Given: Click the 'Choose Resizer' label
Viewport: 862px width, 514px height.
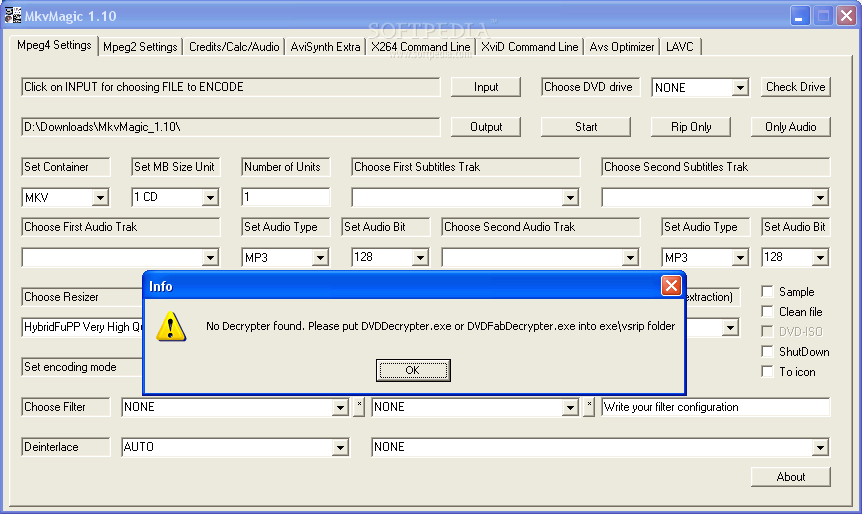Looking at the screenshot, I should point(62,297).
